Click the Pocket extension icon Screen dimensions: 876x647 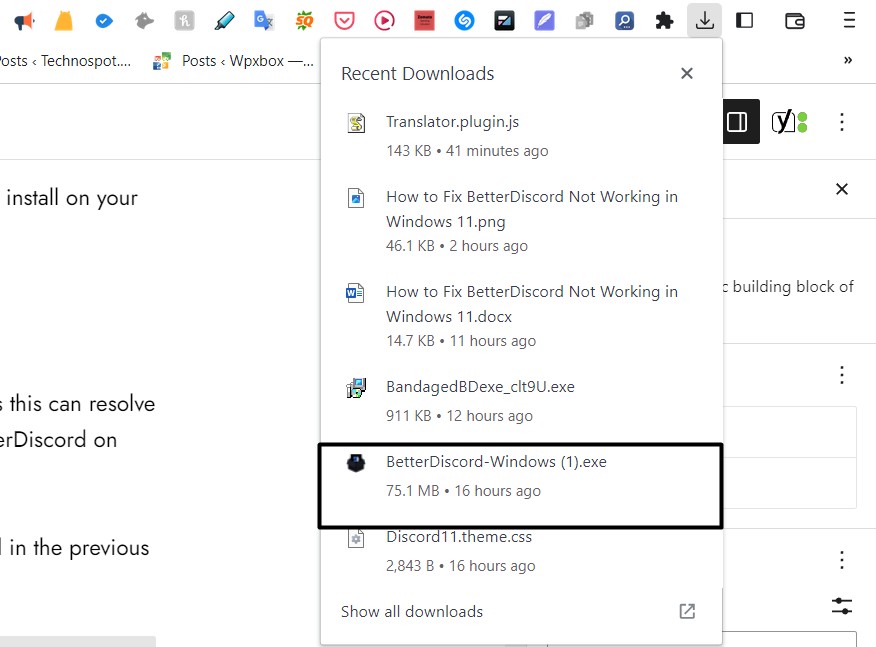[343, 20]
